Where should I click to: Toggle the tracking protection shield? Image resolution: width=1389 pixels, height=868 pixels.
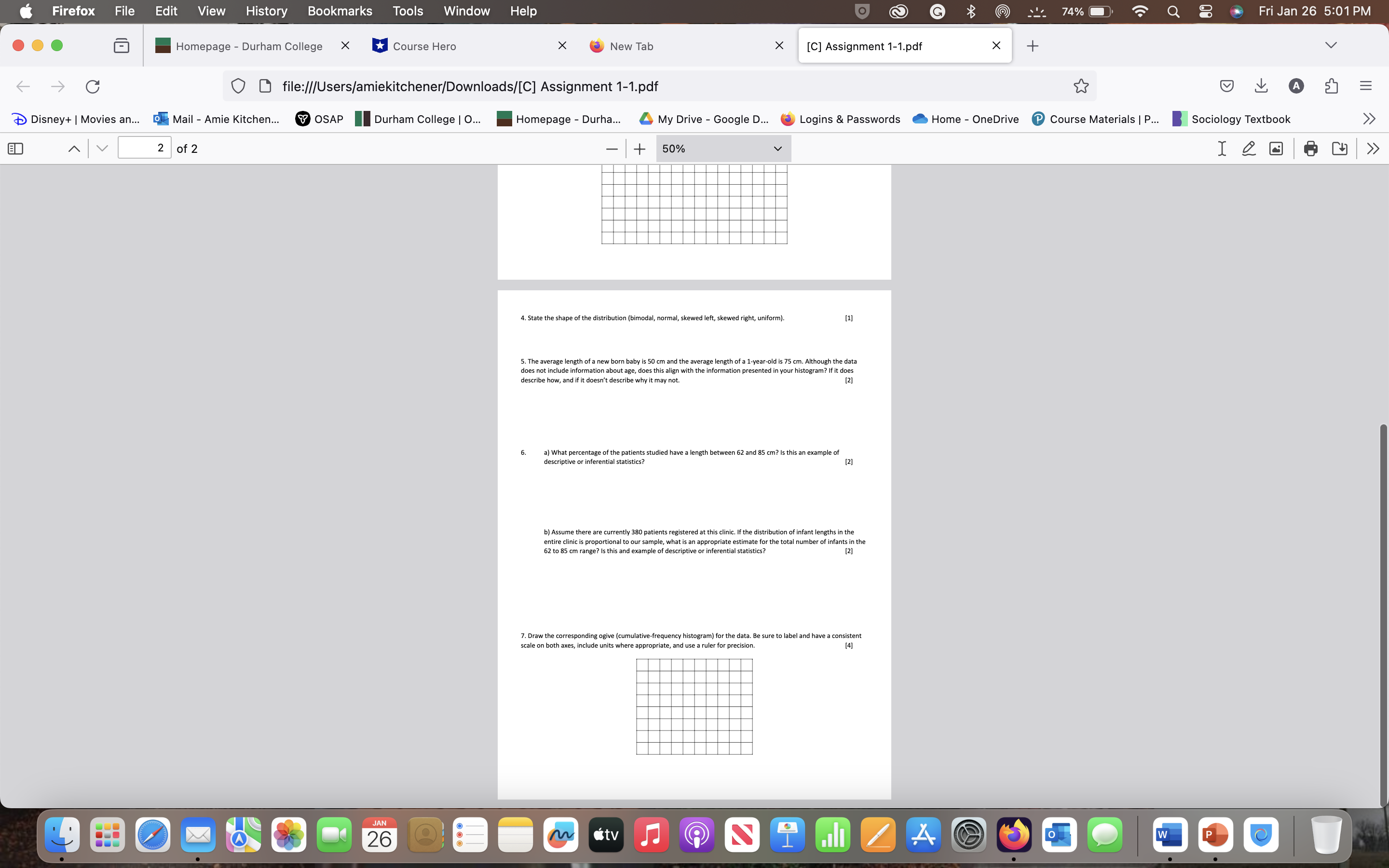(x=239, y=86)
